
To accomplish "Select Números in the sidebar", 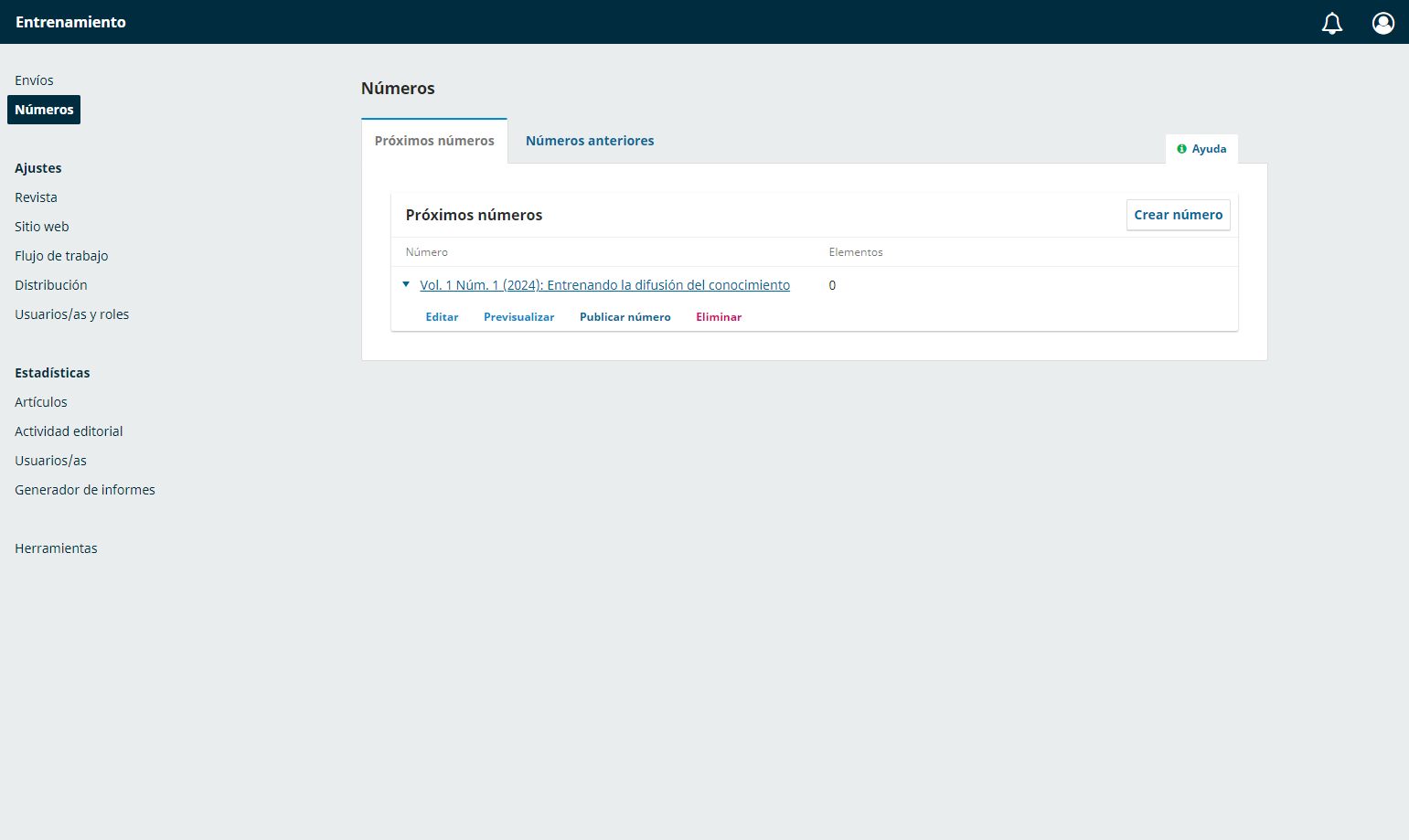I will (x=44, y=110).
